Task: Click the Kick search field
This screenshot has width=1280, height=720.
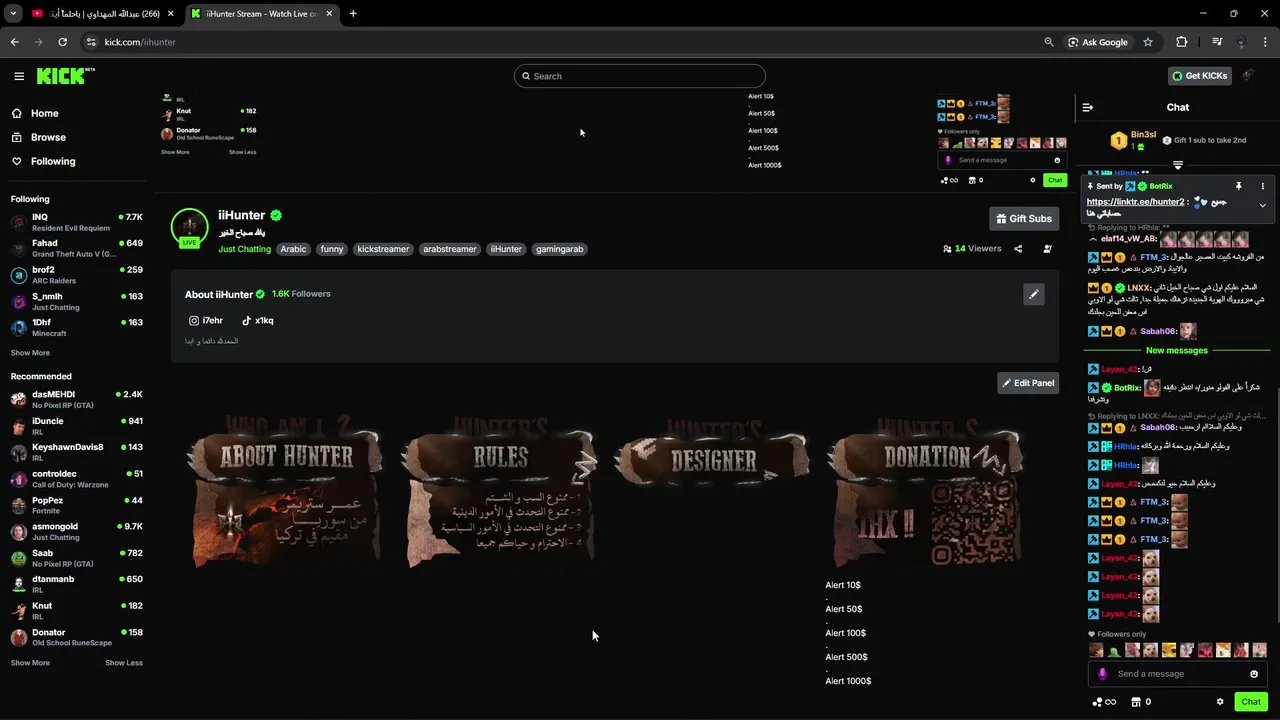Action: (x=640, y=76)
